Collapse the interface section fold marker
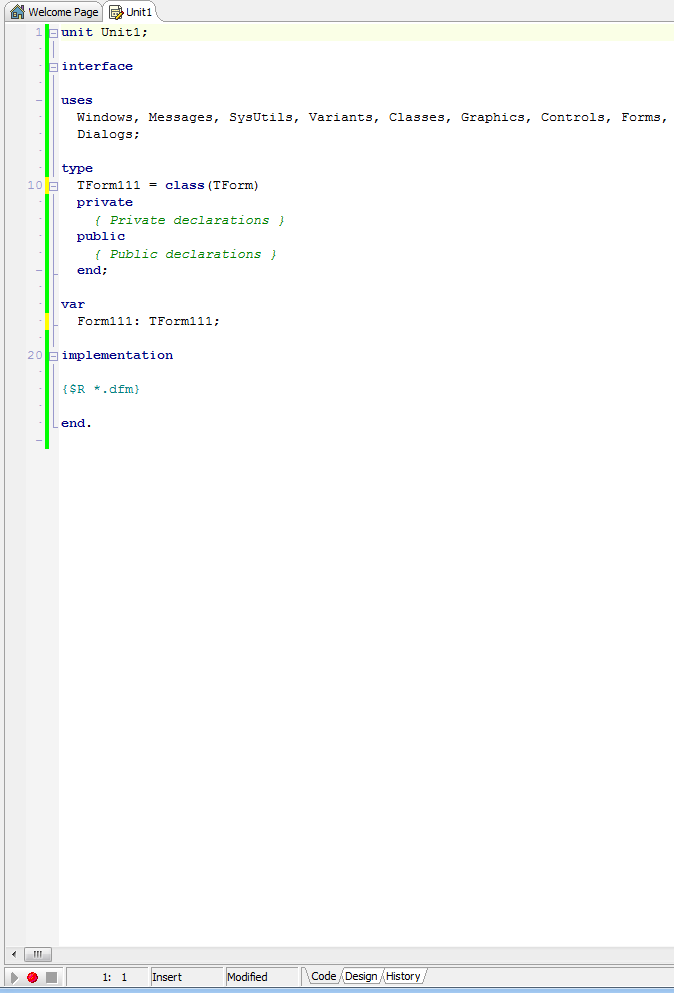Viewport: 674px width, 993px height. (x=54, y=67)
